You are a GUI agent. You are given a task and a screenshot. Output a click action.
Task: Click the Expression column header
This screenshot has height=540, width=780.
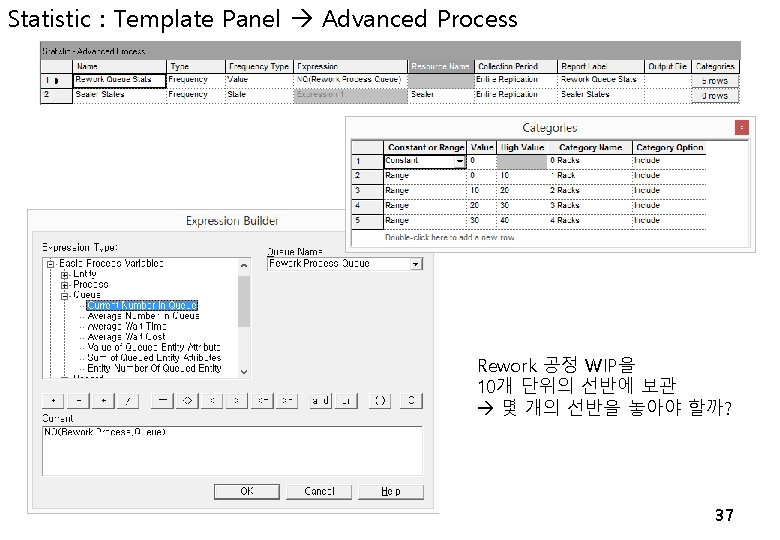pyautogui.click(x=351, y=66)
